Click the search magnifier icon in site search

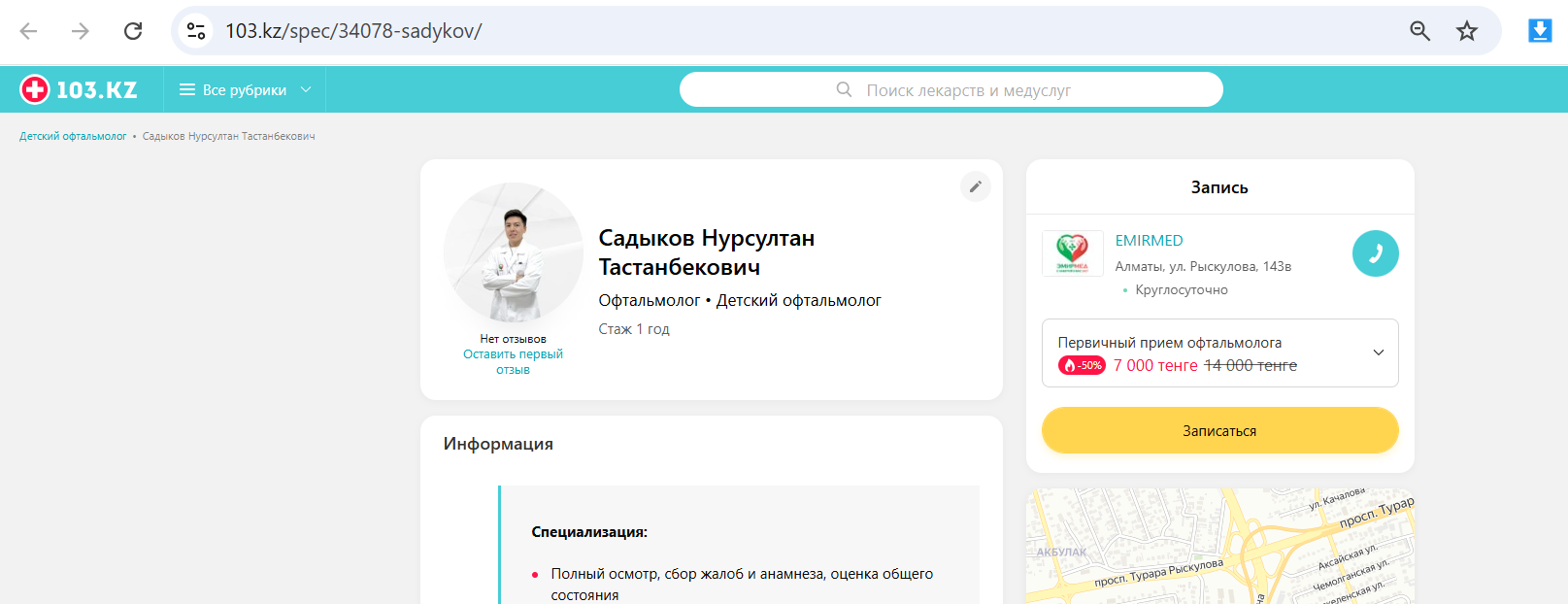(845, 89)
